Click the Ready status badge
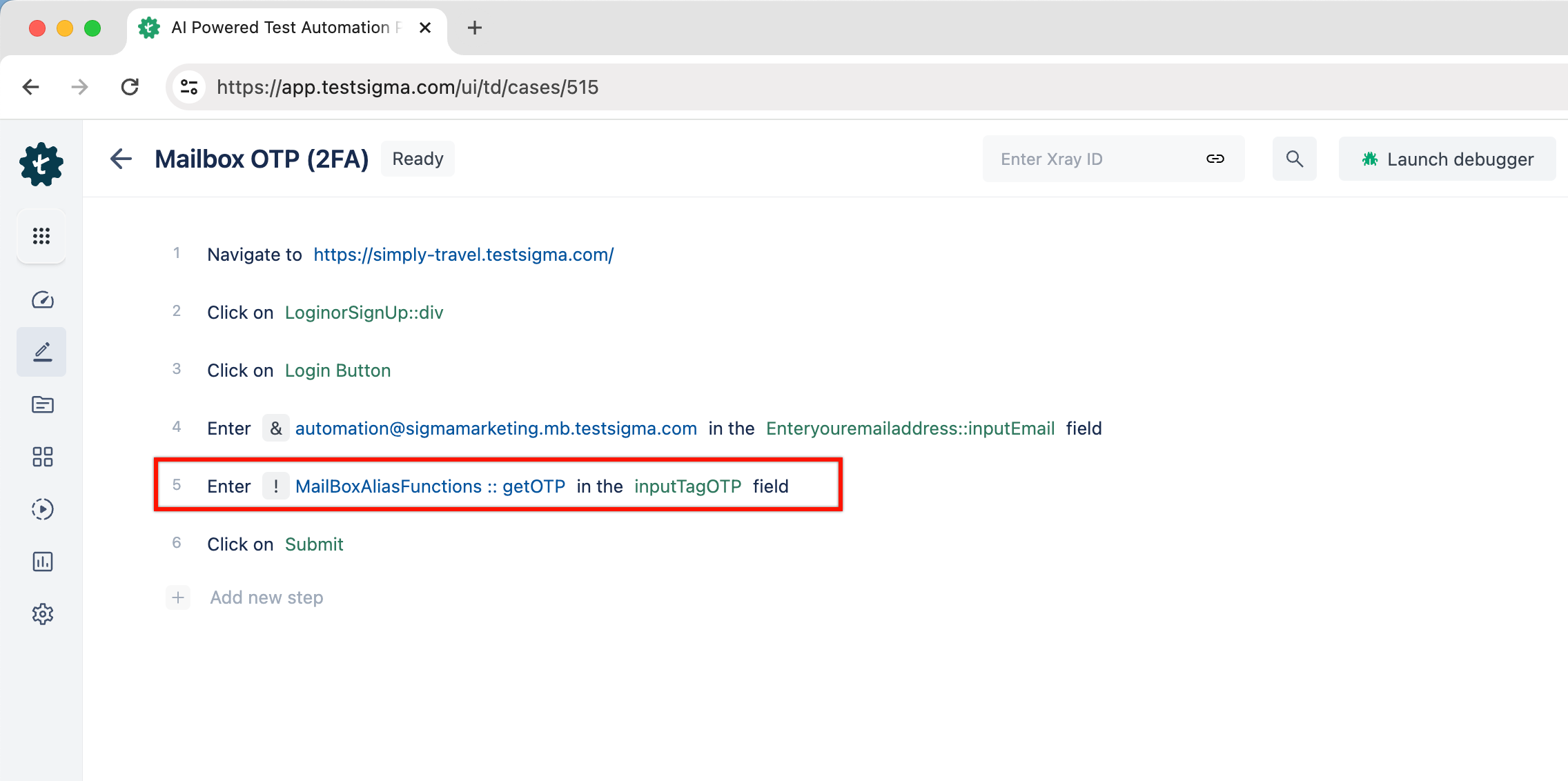Viewport: 1568px width, 781px height. (418, 159)
